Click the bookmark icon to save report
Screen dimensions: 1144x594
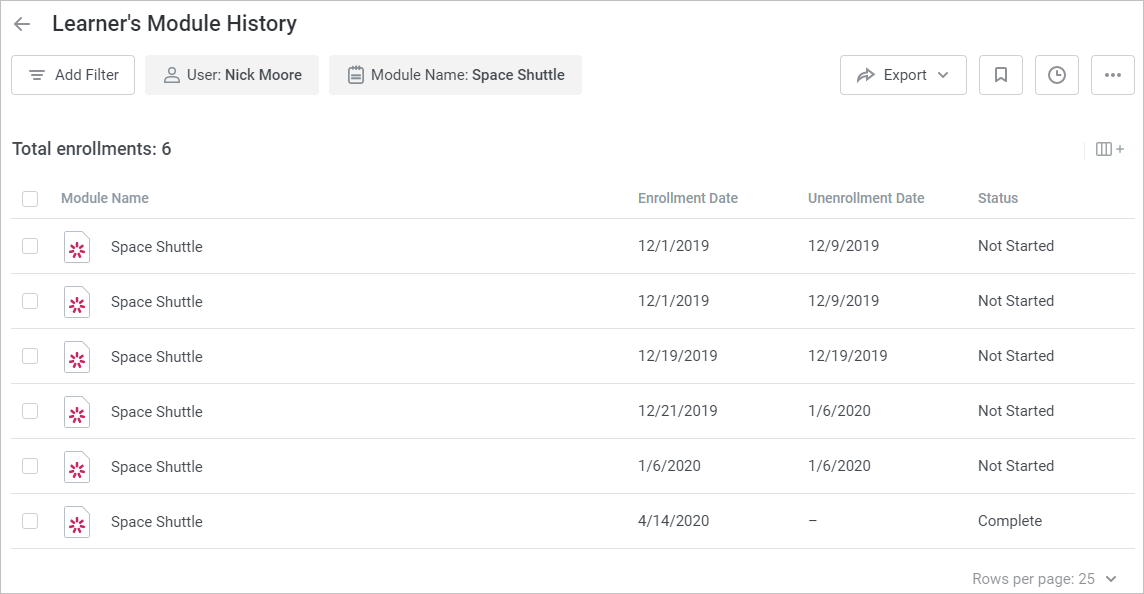click(x=1000, y=74)
